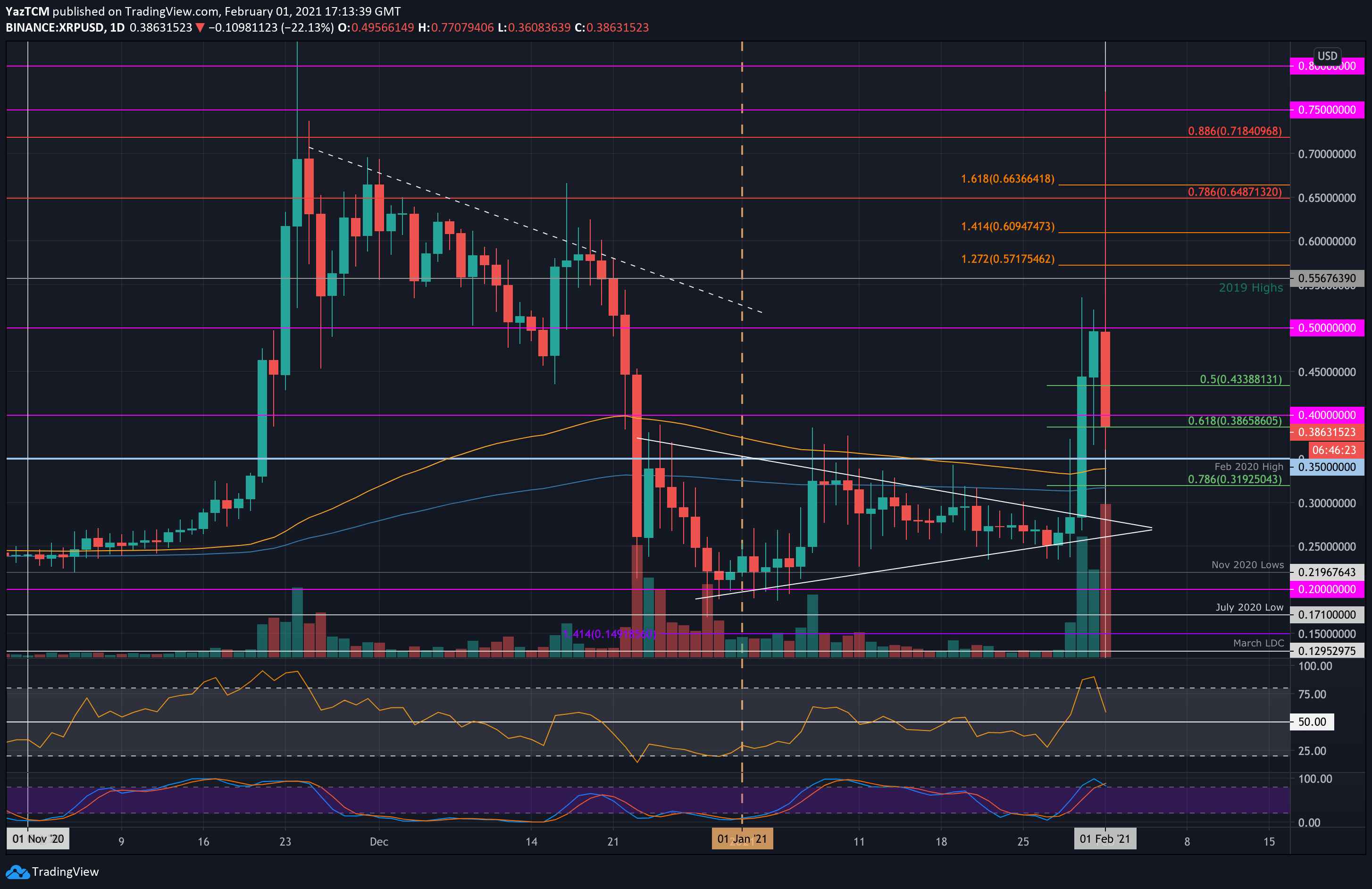Click the 0.17100000 price label
Viewport: 1372px width, 889px height.
(x=1327, y=614)
